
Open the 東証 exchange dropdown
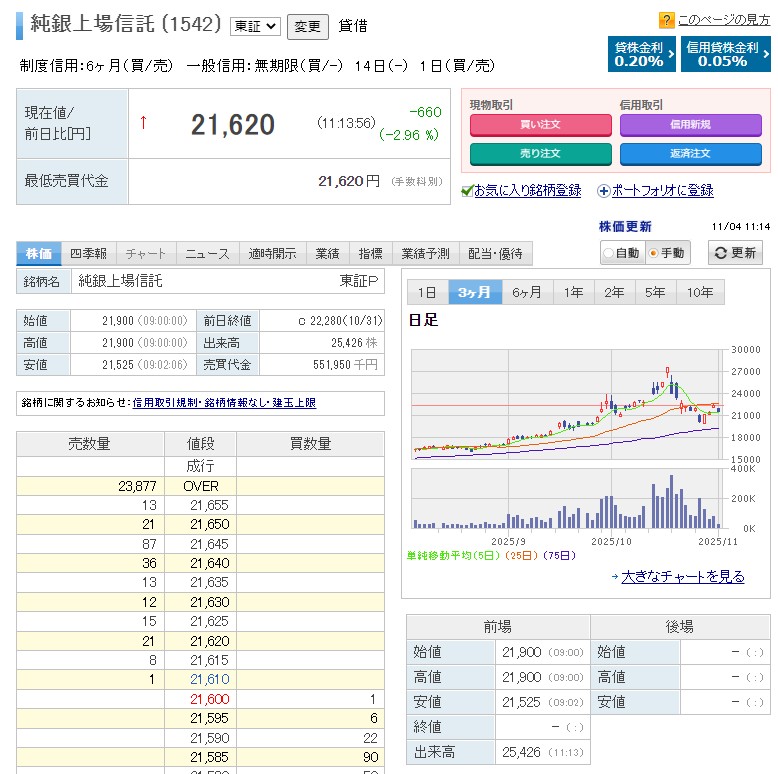(x=255, y=26)
